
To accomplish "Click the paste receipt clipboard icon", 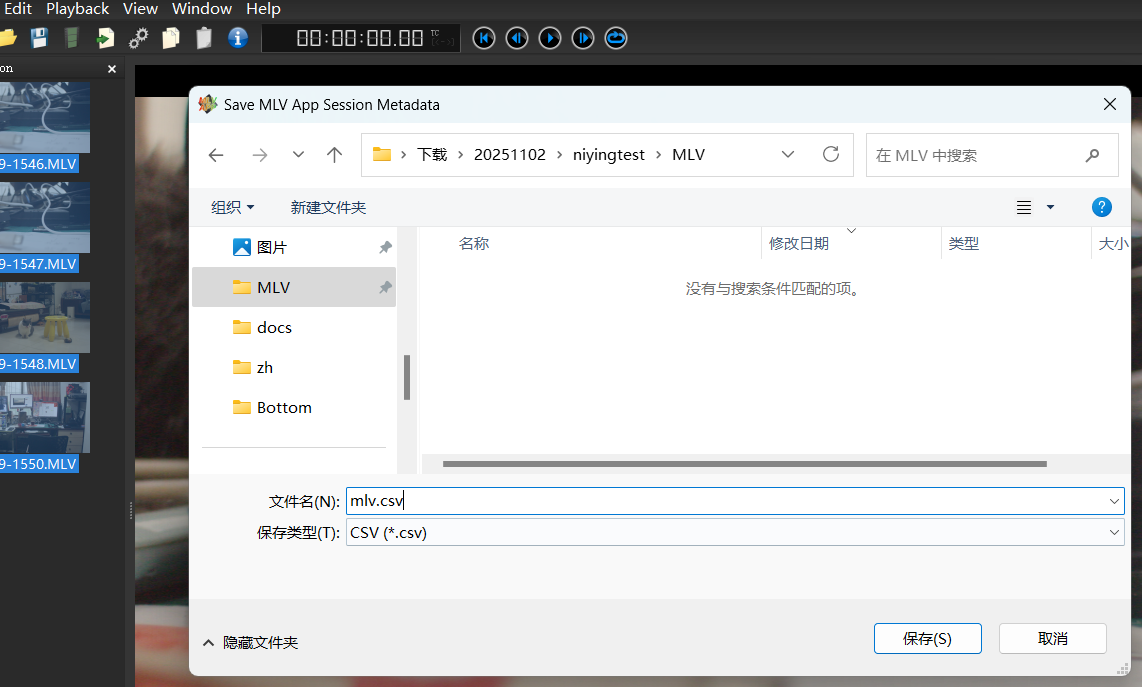I will (x=204, y=38).
